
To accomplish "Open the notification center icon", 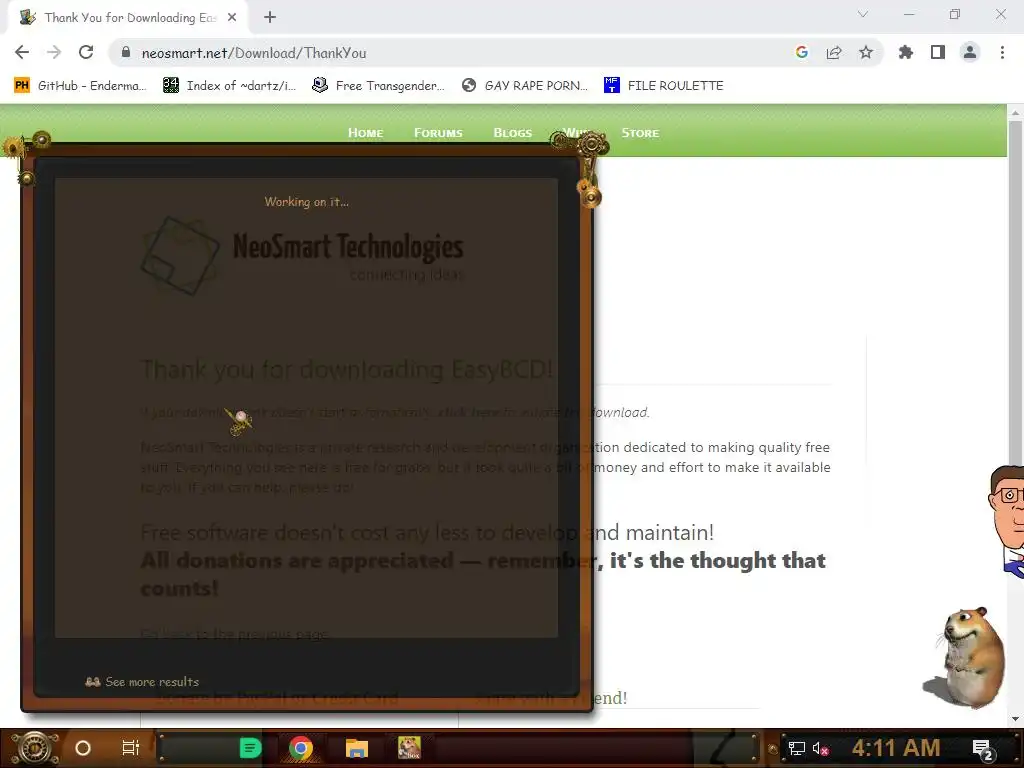I will coord(983,749).
